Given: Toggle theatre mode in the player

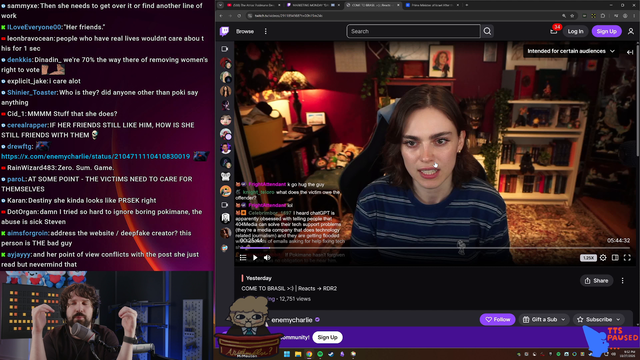Looking at the screenshot, I should pyautogui.click(x=615, y=258).
